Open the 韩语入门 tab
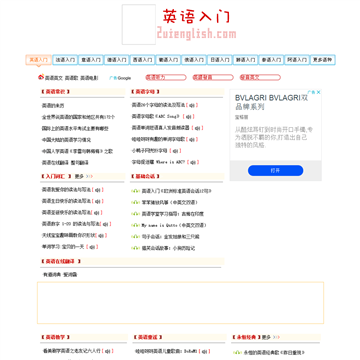360x360 pixels. pyautogui.click(x=245, y=60)
